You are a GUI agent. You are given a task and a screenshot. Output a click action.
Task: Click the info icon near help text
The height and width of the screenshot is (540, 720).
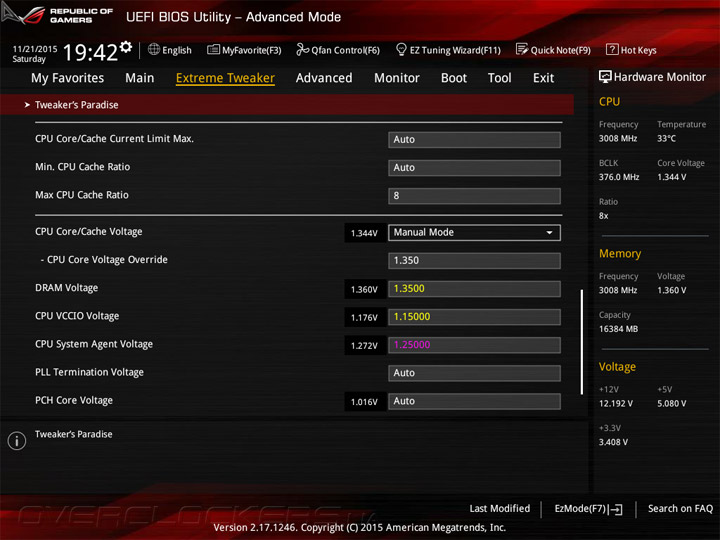[17, 440]
